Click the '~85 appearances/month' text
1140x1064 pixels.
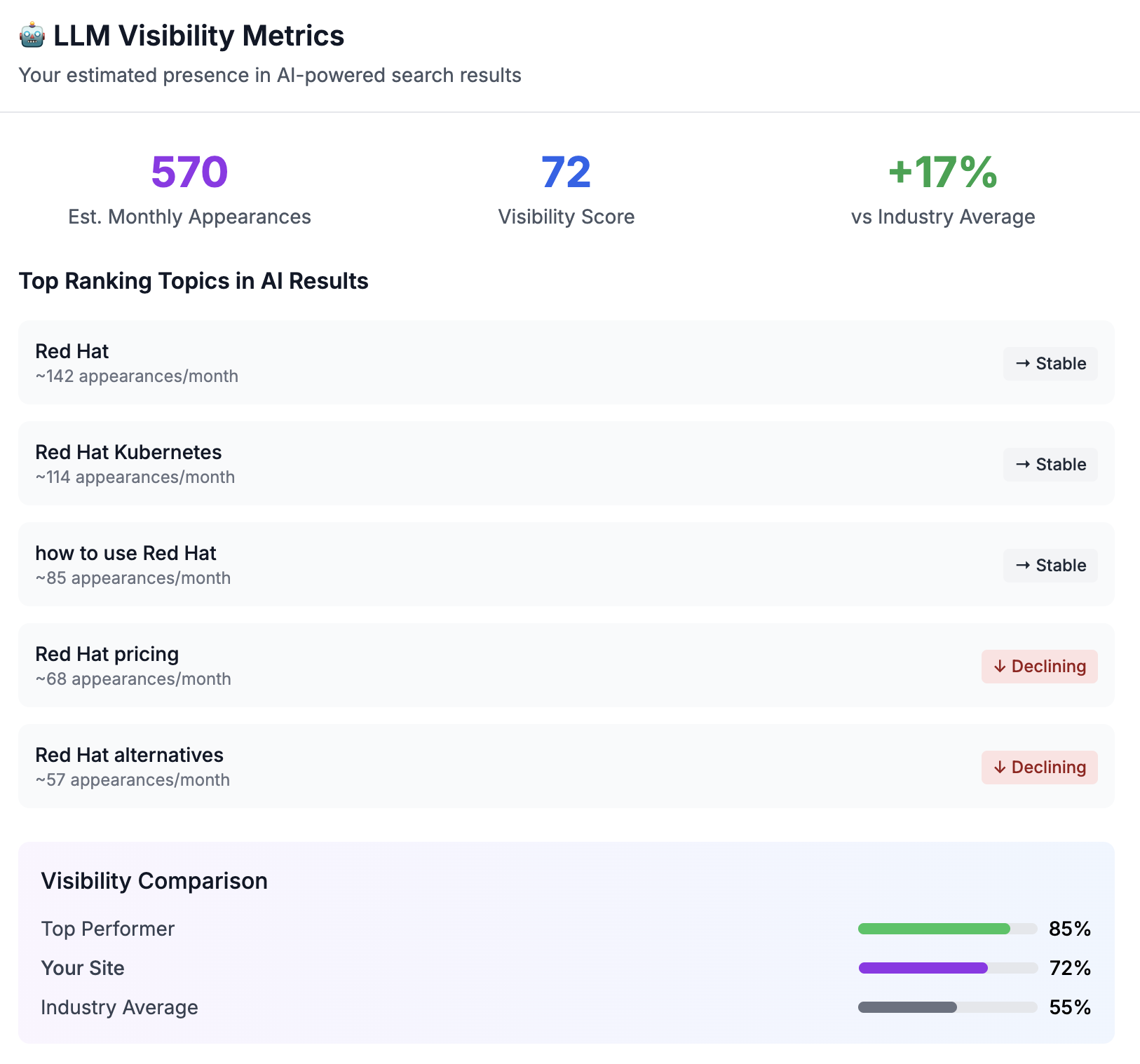click(x=133, y=578)
